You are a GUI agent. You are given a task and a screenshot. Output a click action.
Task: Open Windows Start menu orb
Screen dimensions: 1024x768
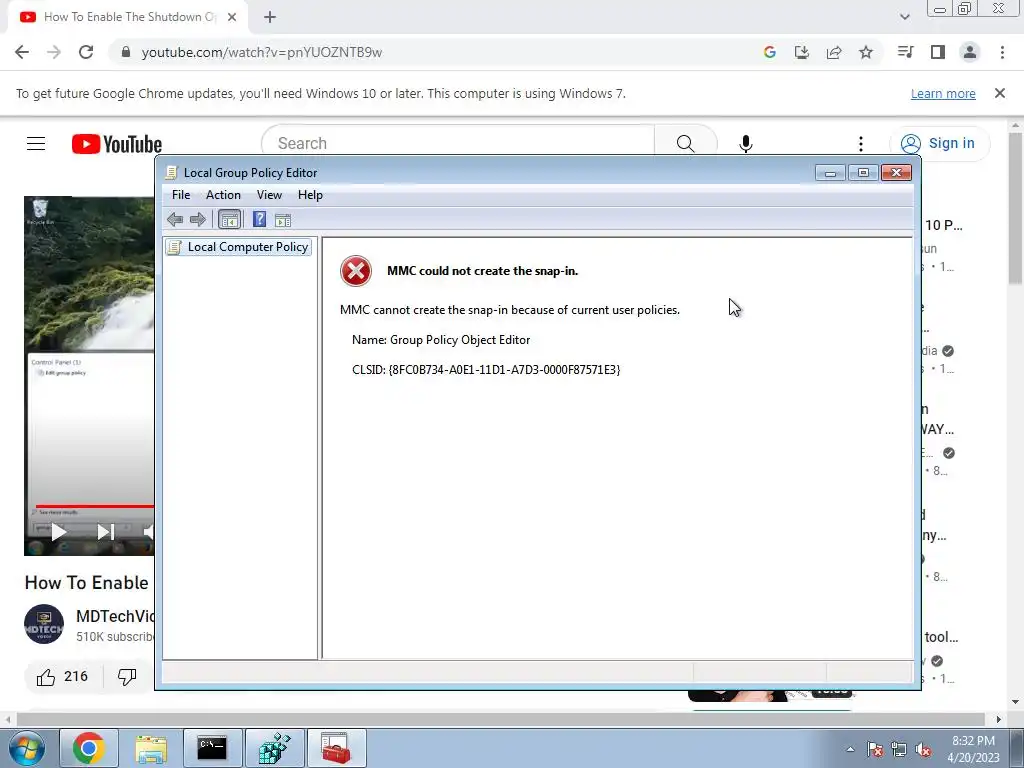coord(27,748)
